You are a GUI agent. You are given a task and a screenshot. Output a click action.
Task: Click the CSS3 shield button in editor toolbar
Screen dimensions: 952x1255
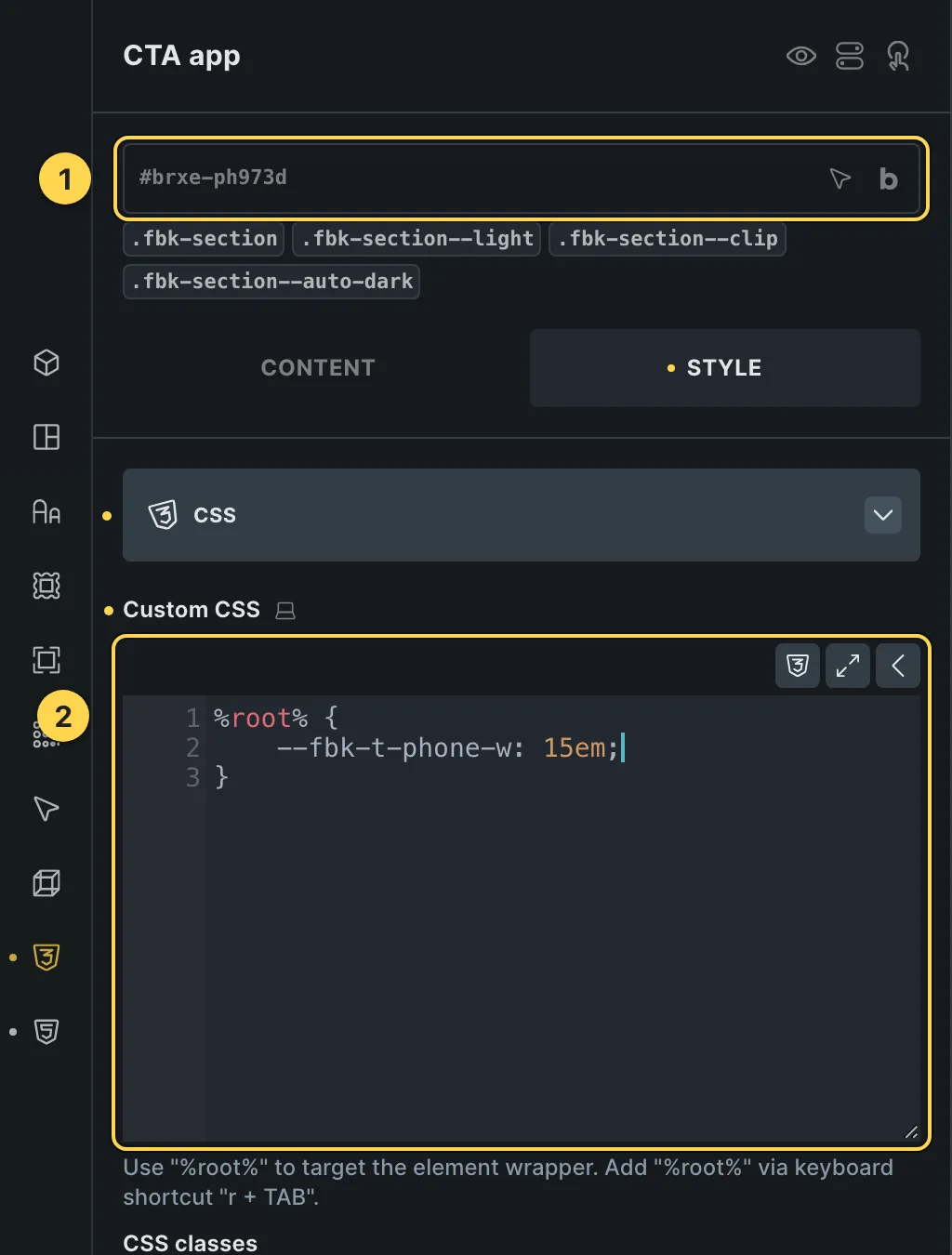click(x=798, y=666)
